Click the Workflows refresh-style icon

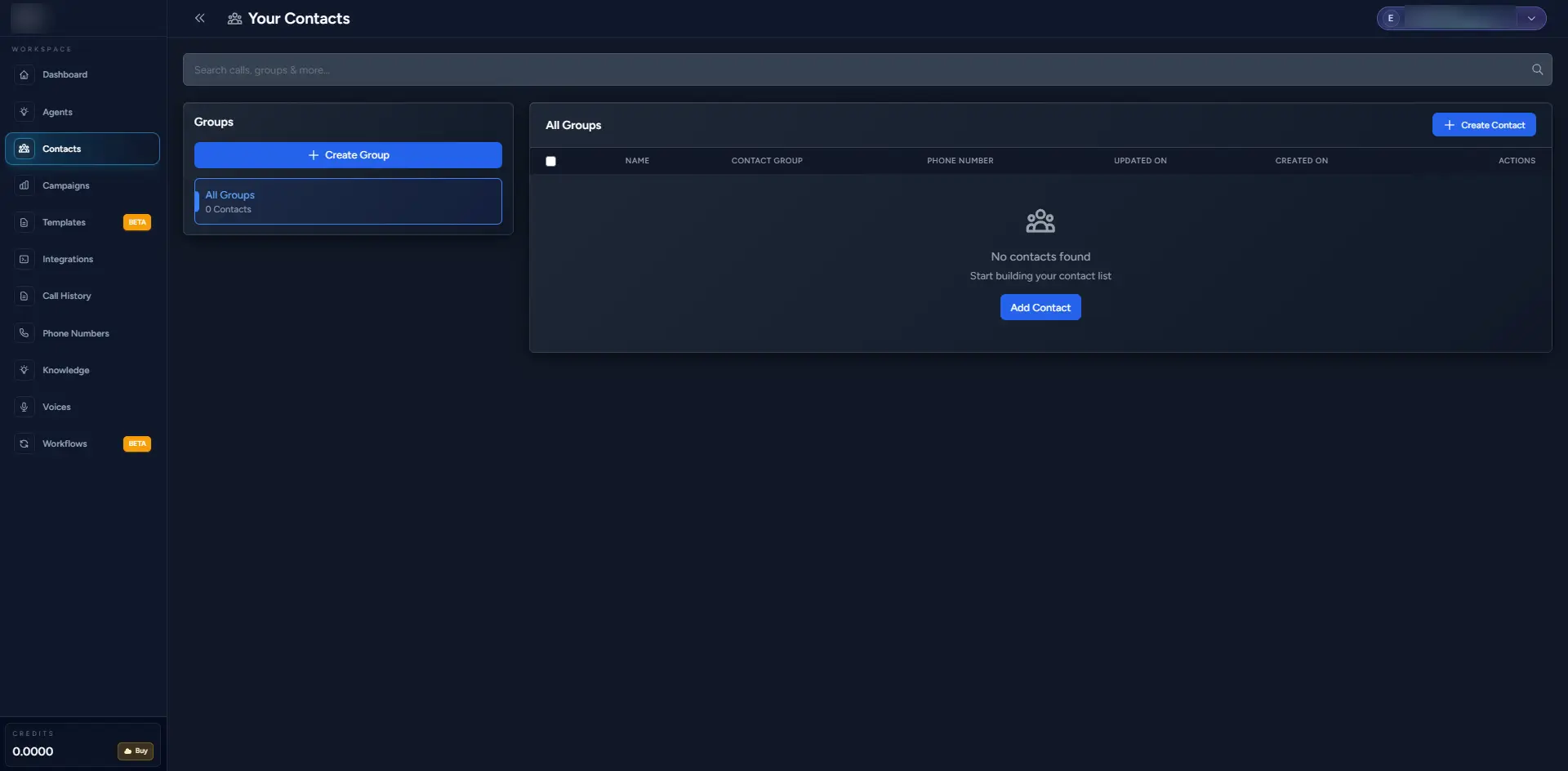tap(24, 444)
